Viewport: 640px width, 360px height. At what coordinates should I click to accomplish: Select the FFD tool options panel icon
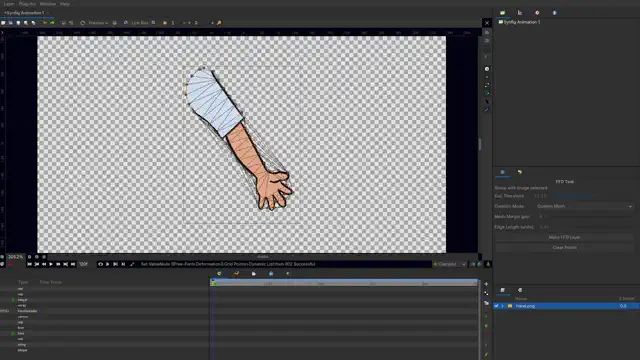pos(502,172)
